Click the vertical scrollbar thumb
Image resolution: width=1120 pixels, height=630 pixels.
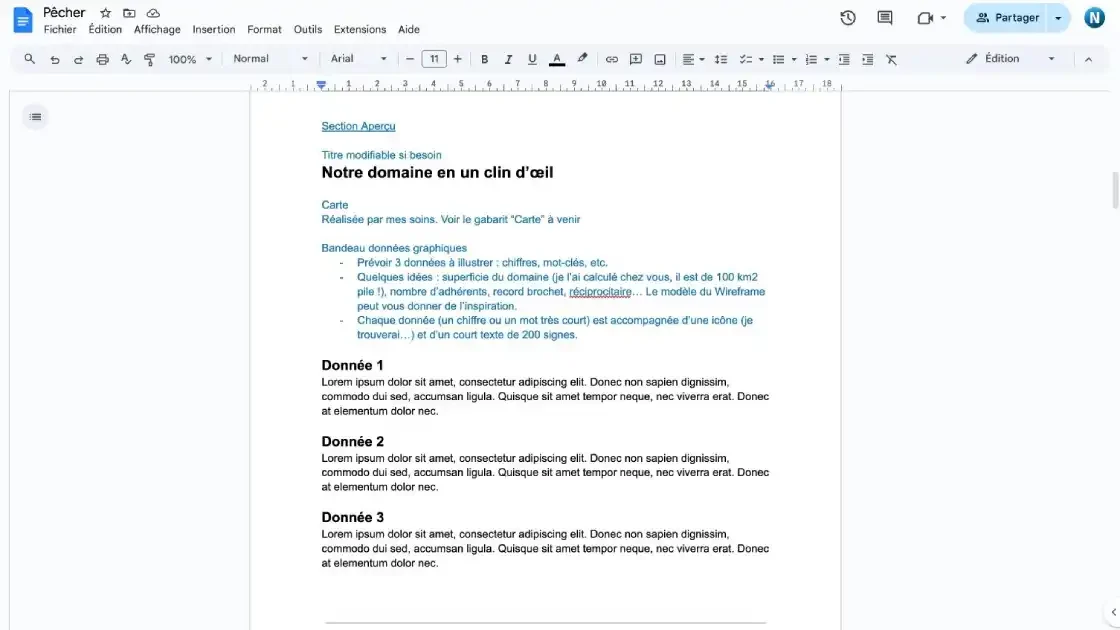tap(1115, 190)
